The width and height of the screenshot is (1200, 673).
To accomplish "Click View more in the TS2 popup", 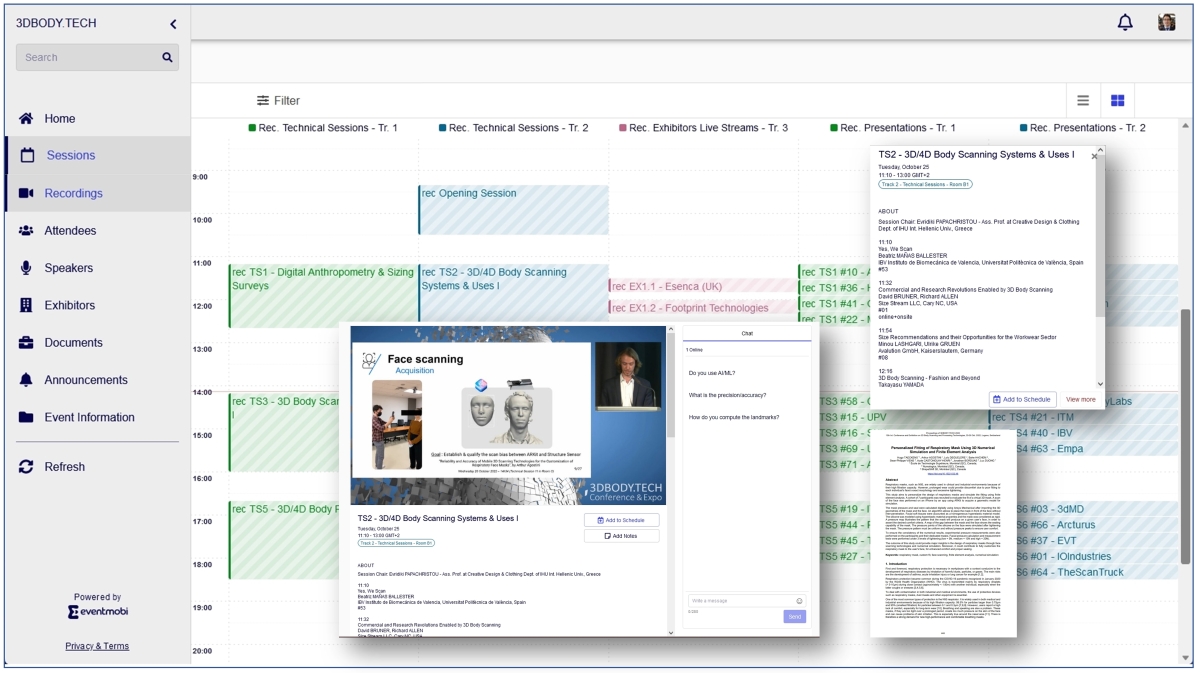I will pos(1080,399).
